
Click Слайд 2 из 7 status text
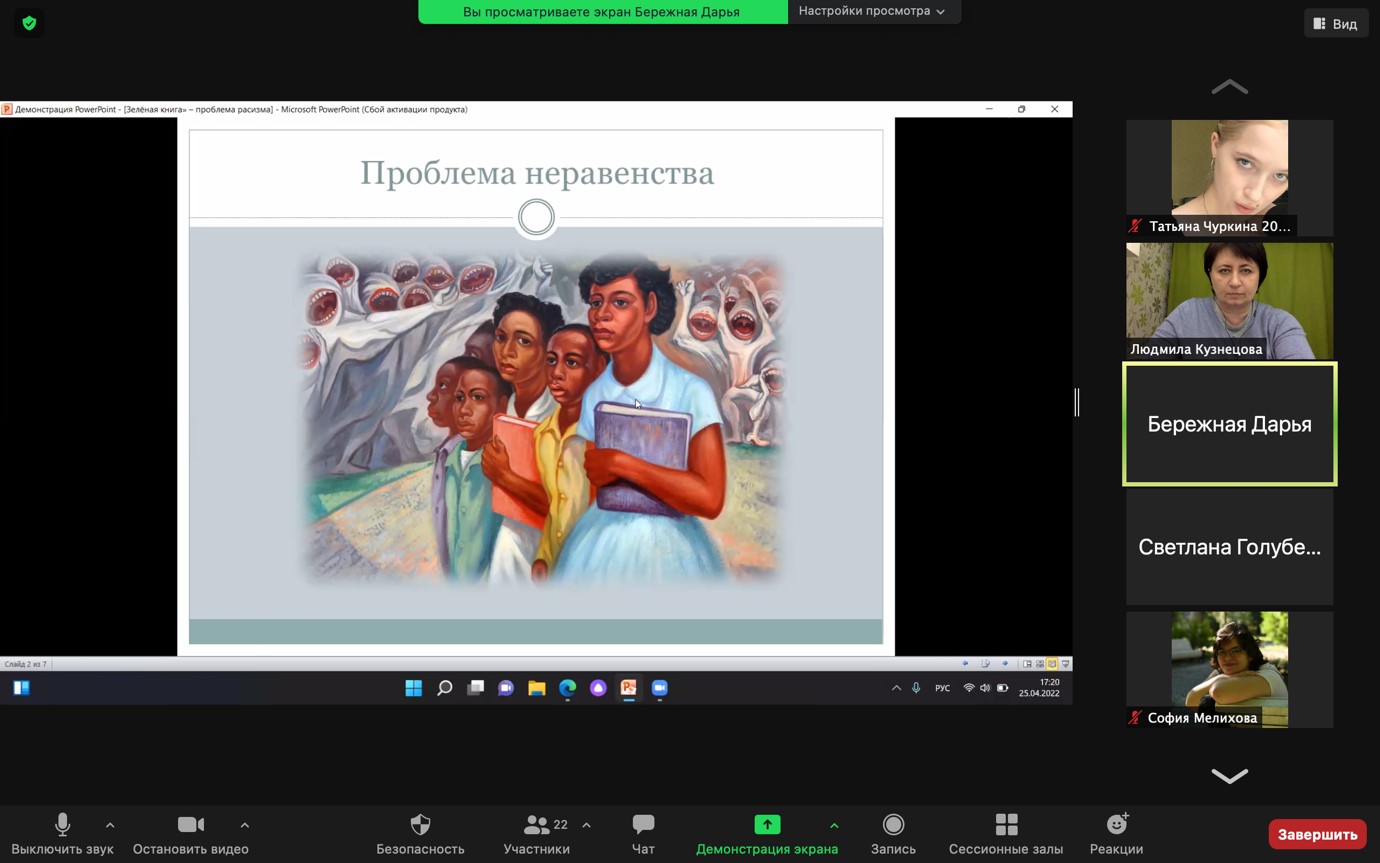pos(26,664)
